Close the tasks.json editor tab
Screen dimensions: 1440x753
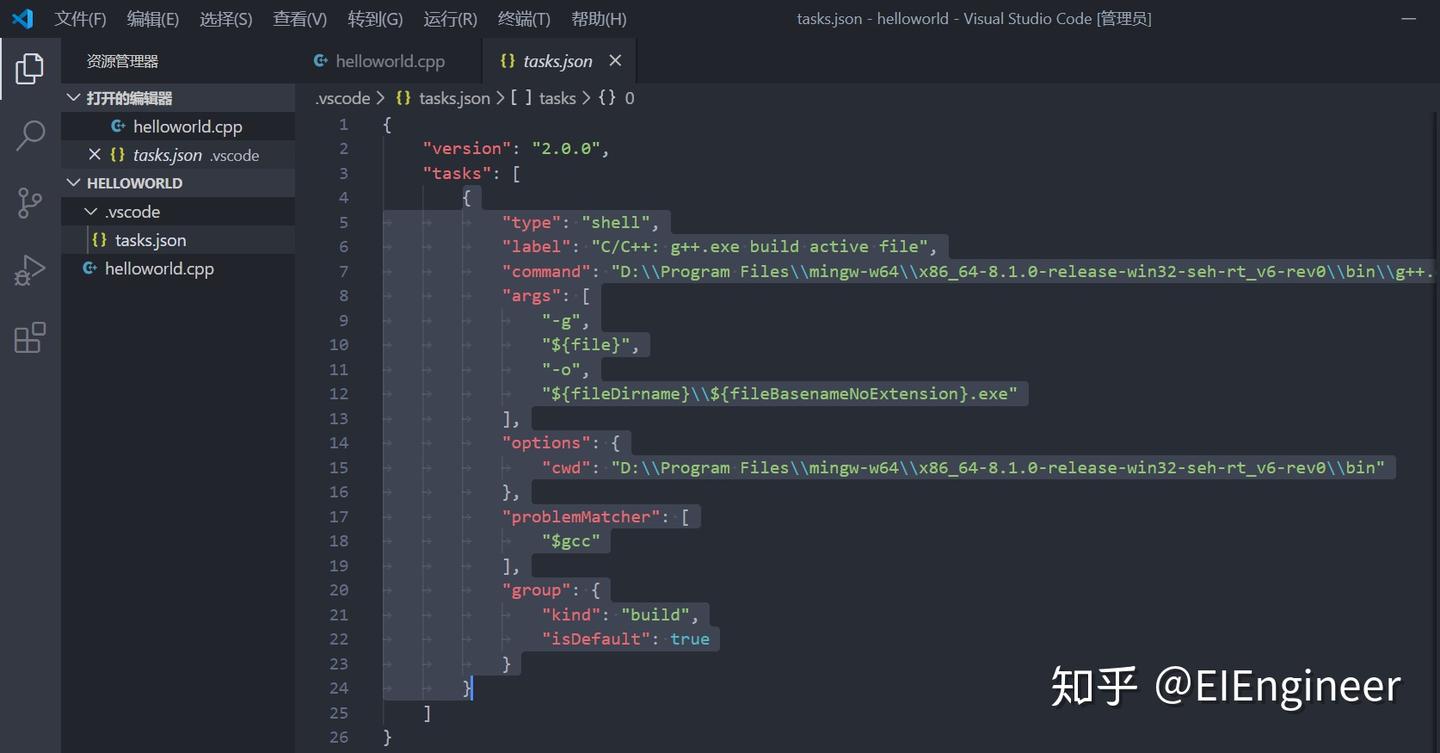click(616, 60)
